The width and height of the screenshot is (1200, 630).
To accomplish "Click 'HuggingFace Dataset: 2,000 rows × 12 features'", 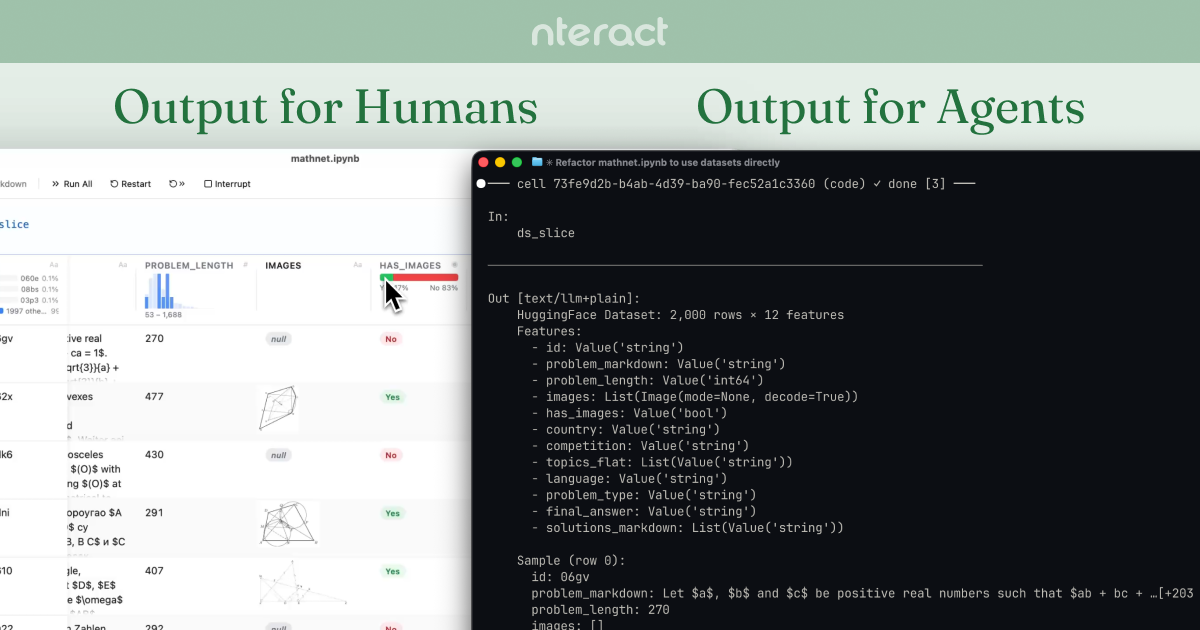I will [x=680, y=315].
